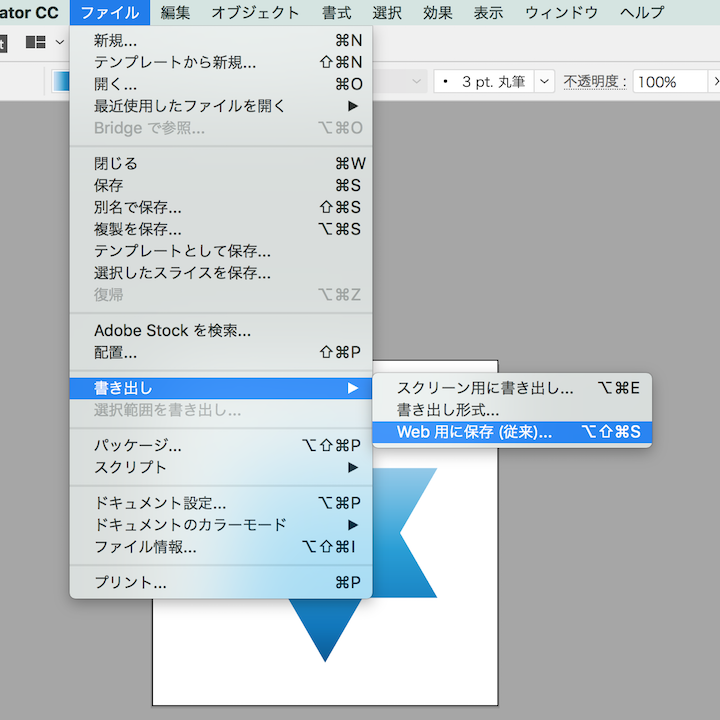Screen dimensions: 720x720
Task: Expand 最近使用したファイルを開く submenu
Action: click(x=221, y=106)
